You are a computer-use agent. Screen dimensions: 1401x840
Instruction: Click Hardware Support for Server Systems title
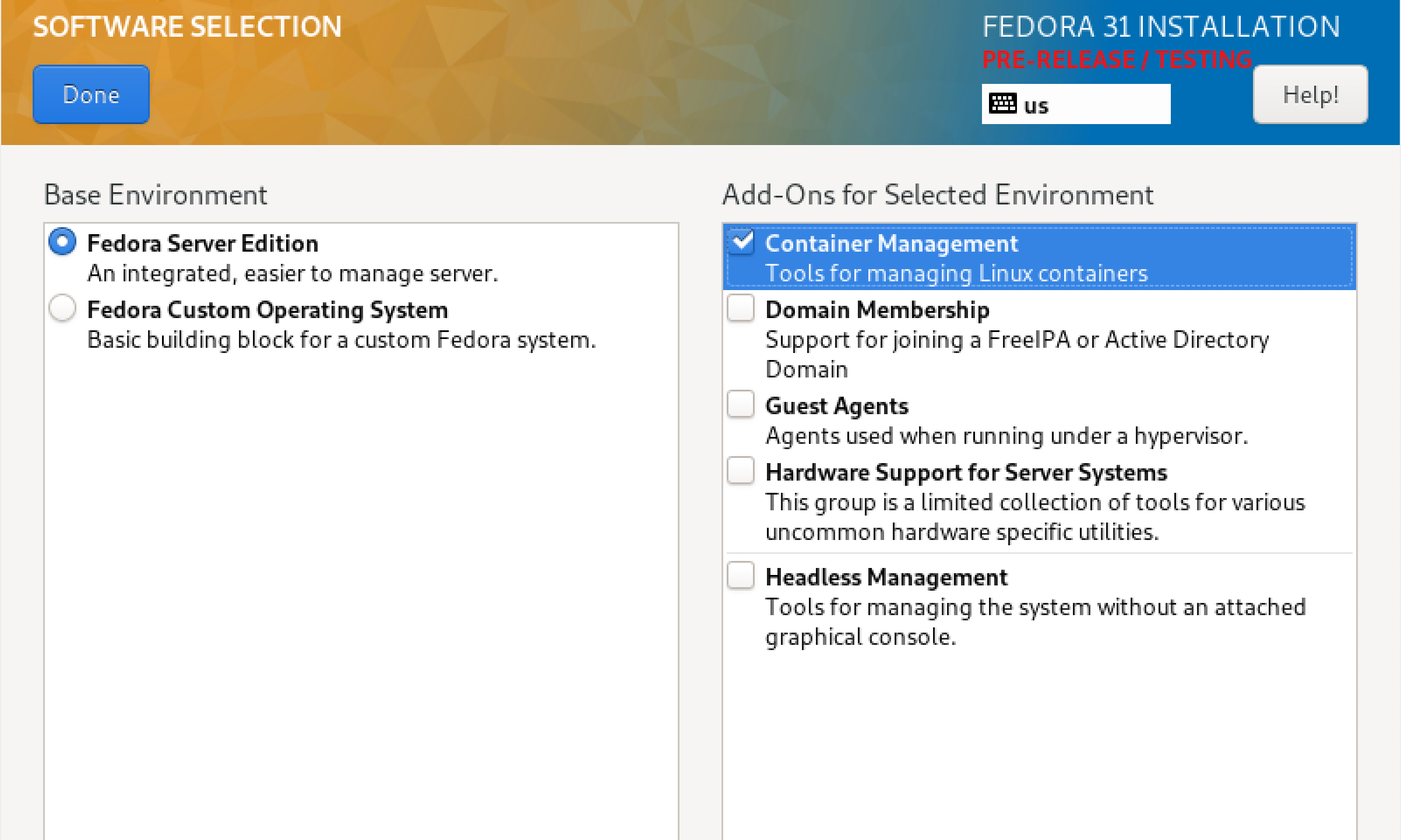click(966, 472)
